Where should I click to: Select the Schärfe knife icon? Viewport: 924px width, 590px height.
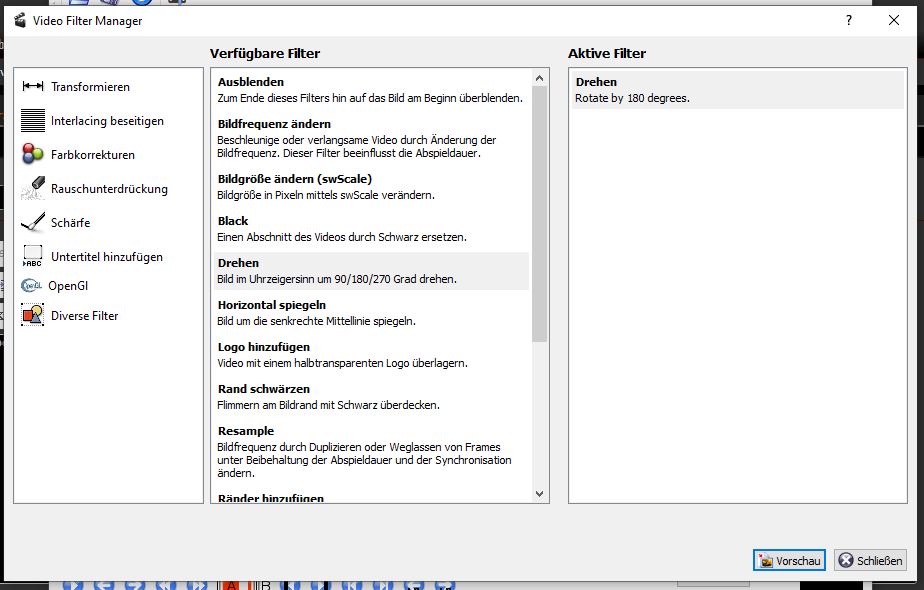(x=33, y=223)
